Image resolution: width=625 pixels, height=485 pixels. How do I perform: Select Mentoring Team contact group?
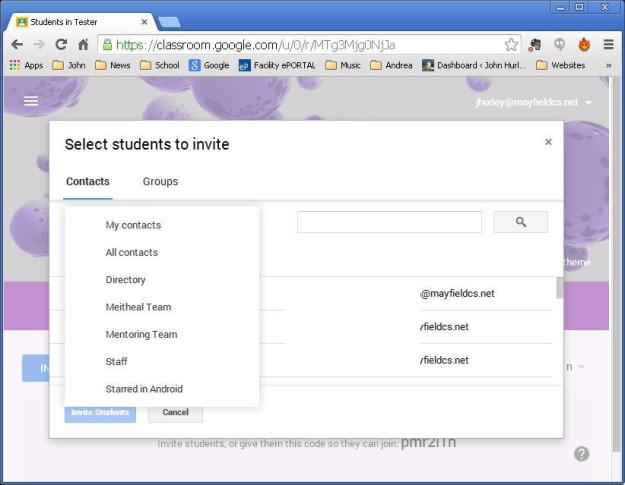[x=162, y=334]
